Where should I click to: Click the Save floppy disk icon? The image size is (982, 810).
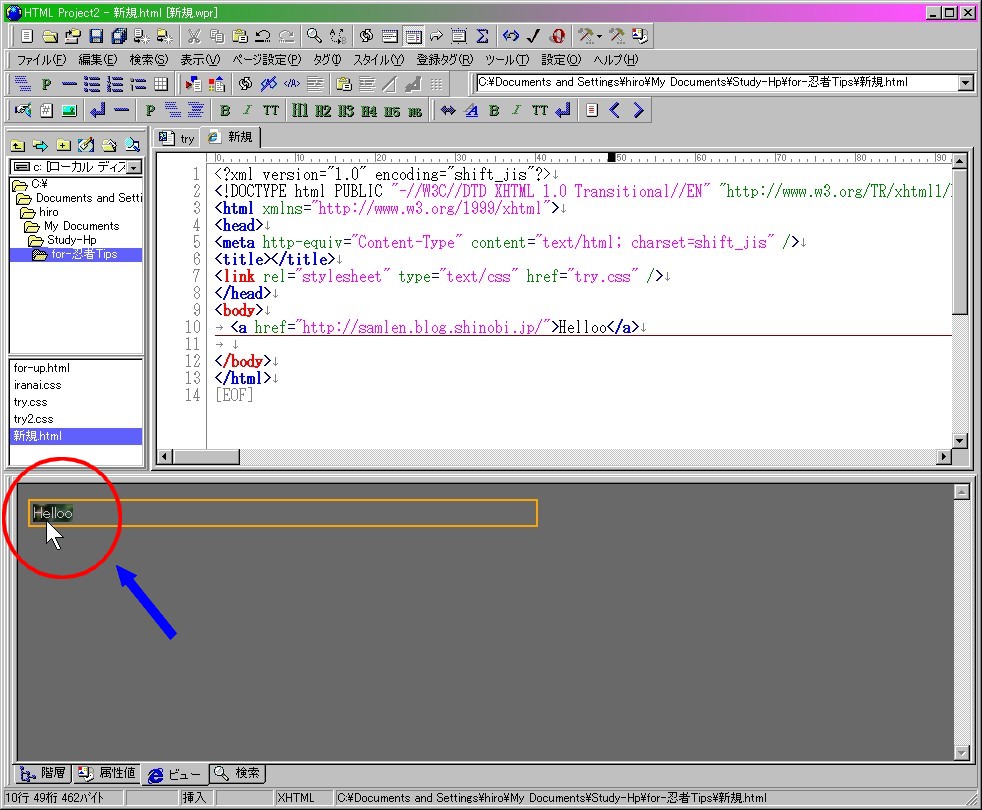pyautogui.click(x=96, y=36)
